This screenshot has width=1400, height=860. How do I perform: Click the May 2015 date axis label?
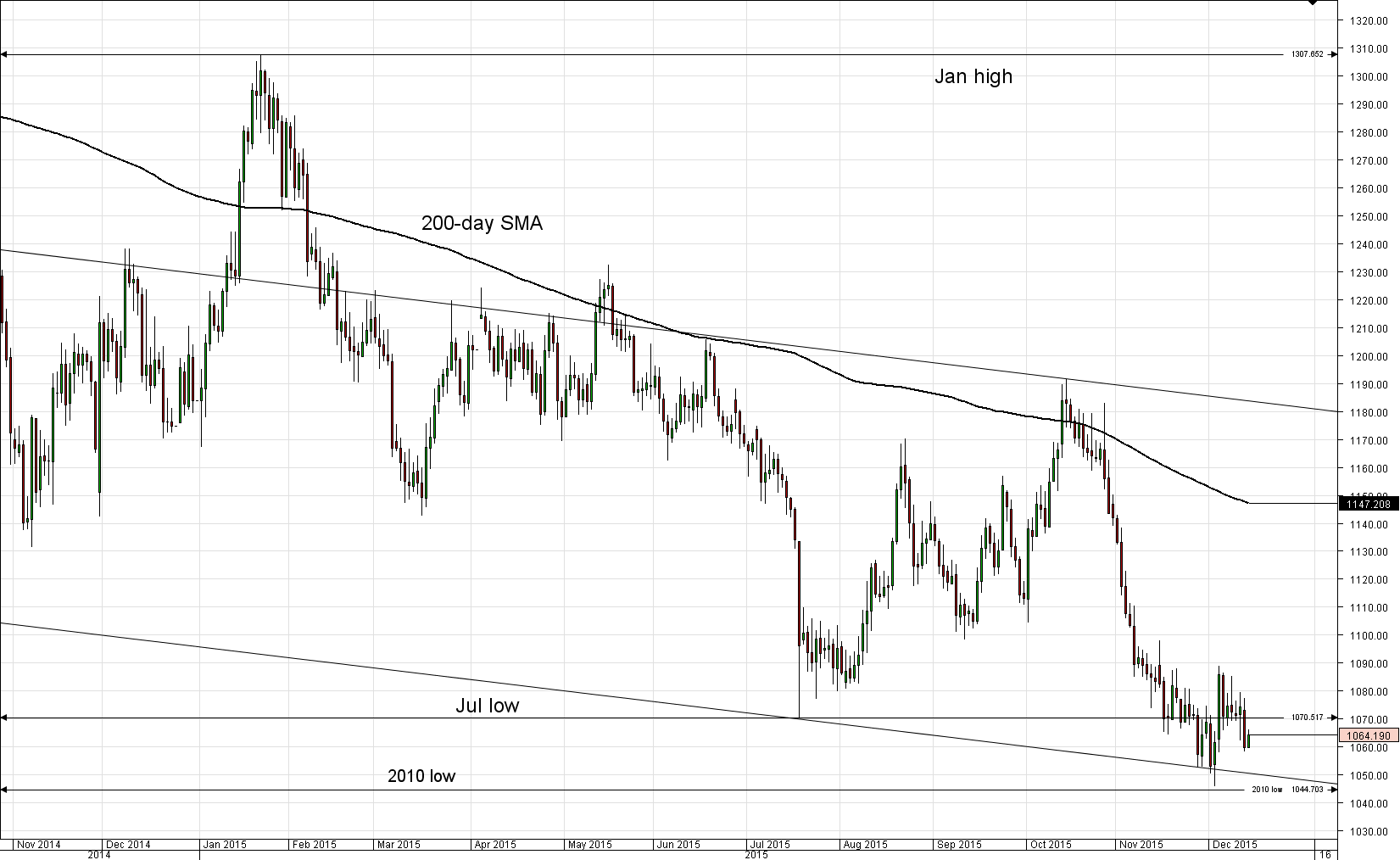click(x=589, y=845)
